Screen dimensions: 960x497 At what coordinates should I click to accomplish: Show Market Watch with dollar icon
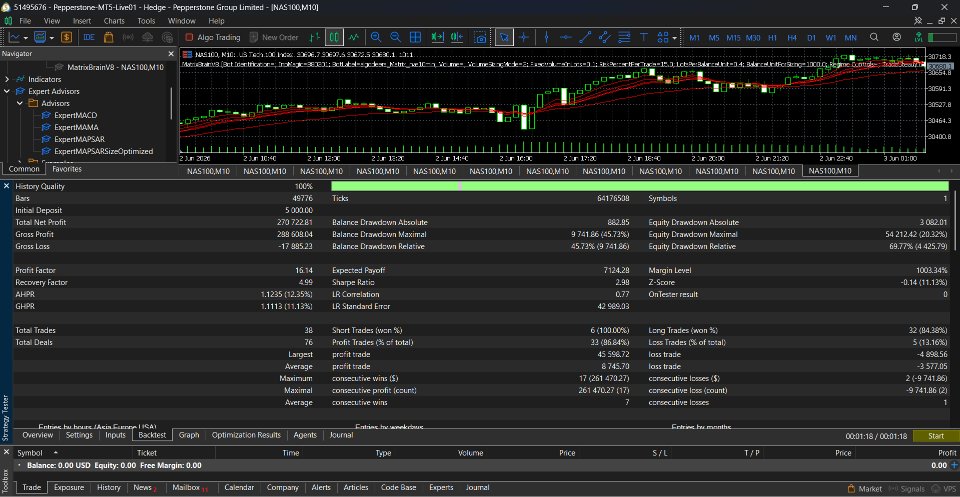tap(66, 37)
